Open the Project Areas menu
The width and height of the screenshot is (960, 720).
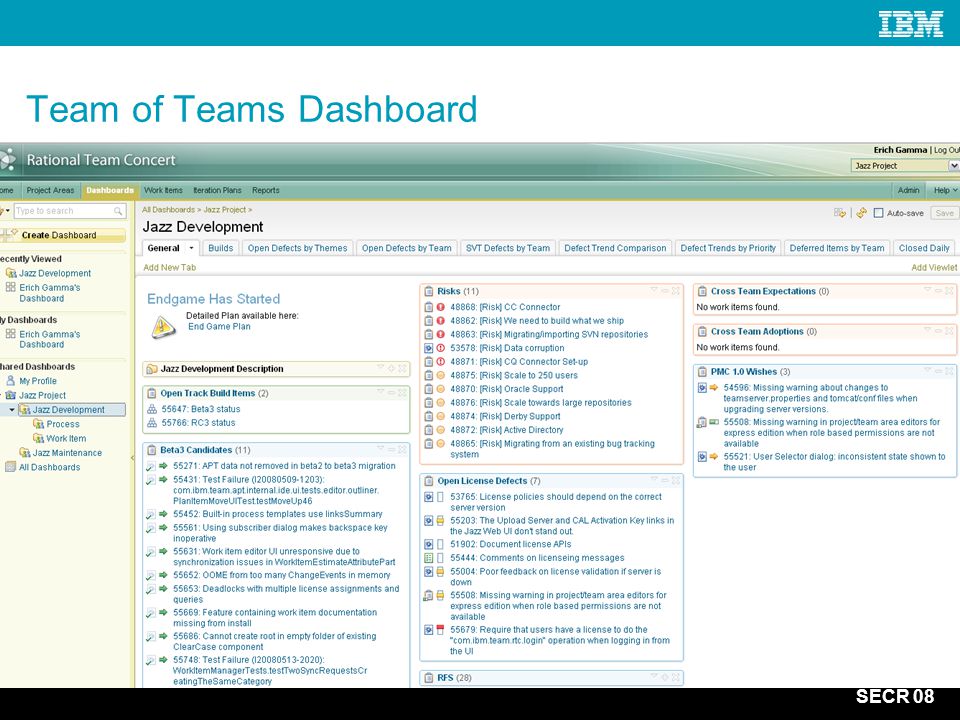(50, 190)
